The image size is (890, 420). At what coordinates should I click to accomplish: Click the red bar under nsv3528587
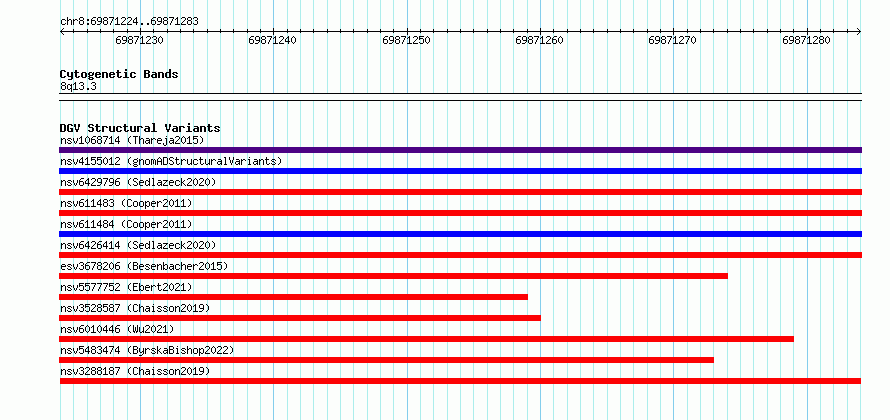[x=300, y=318]
